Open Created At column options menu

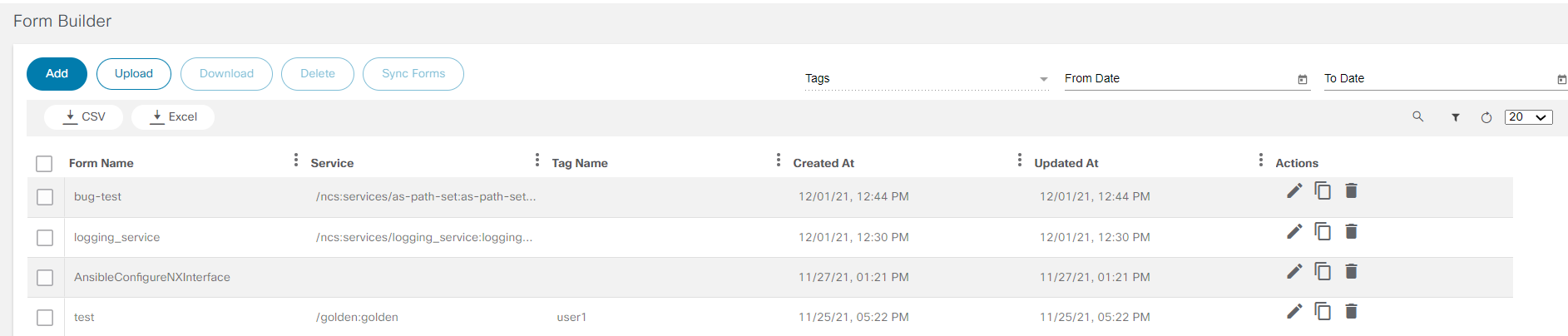[x=1019, y=160]
